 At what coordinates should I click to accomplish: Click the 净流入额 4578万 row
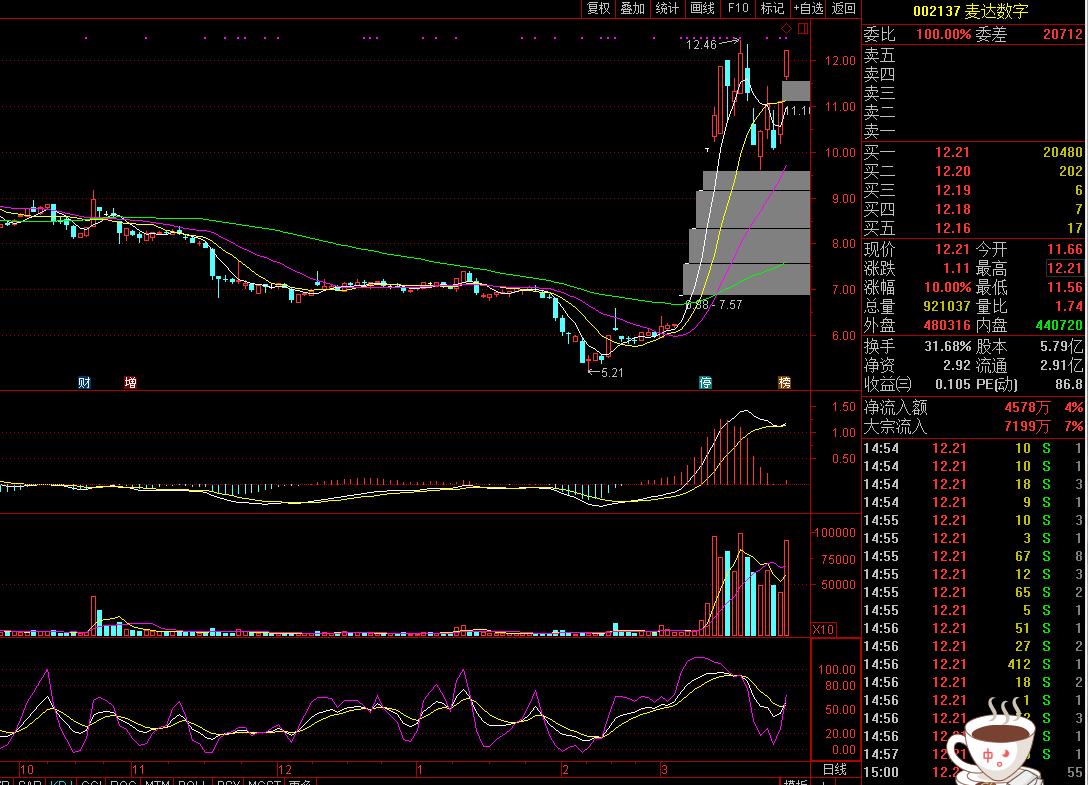(x=973, y=407)
